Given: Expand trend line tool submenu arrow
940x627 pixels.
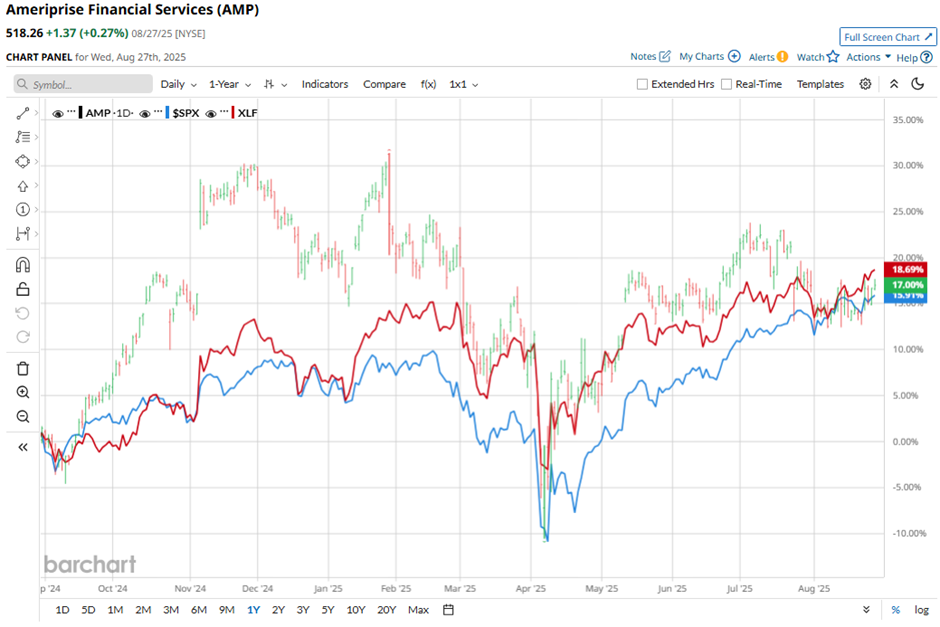Looking at the screenshot, I should (x=37, y=113).
